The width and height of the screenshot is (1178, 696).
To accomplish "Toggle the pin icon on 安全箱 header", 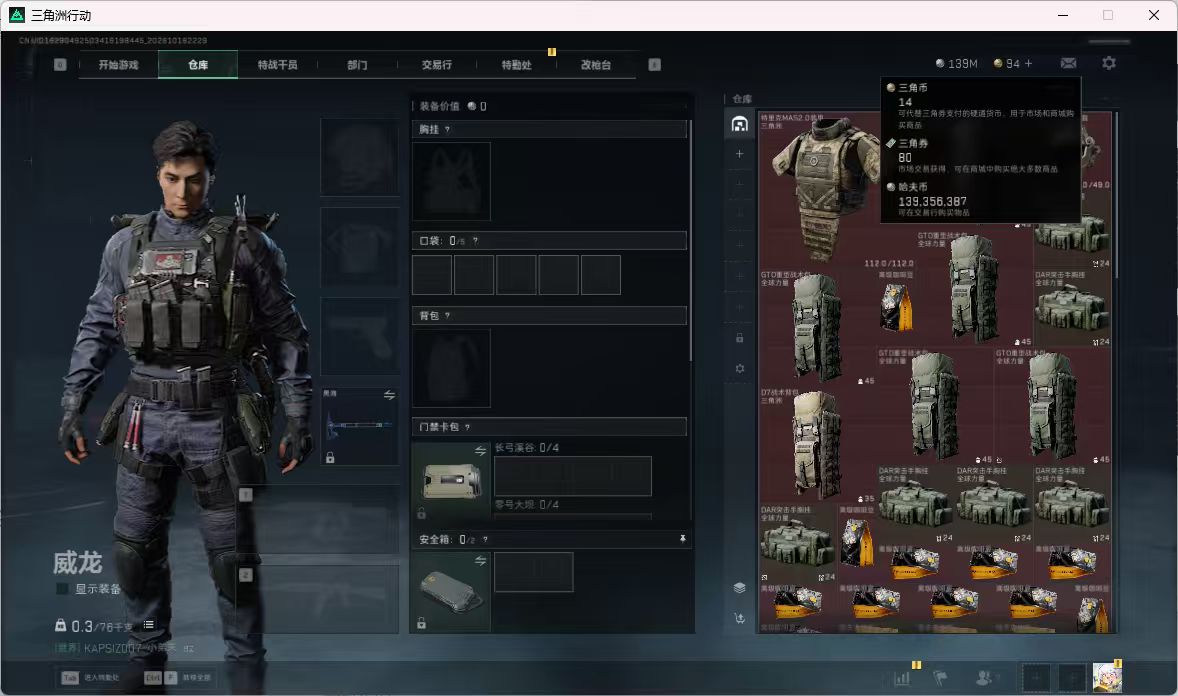I will point(682,539).
